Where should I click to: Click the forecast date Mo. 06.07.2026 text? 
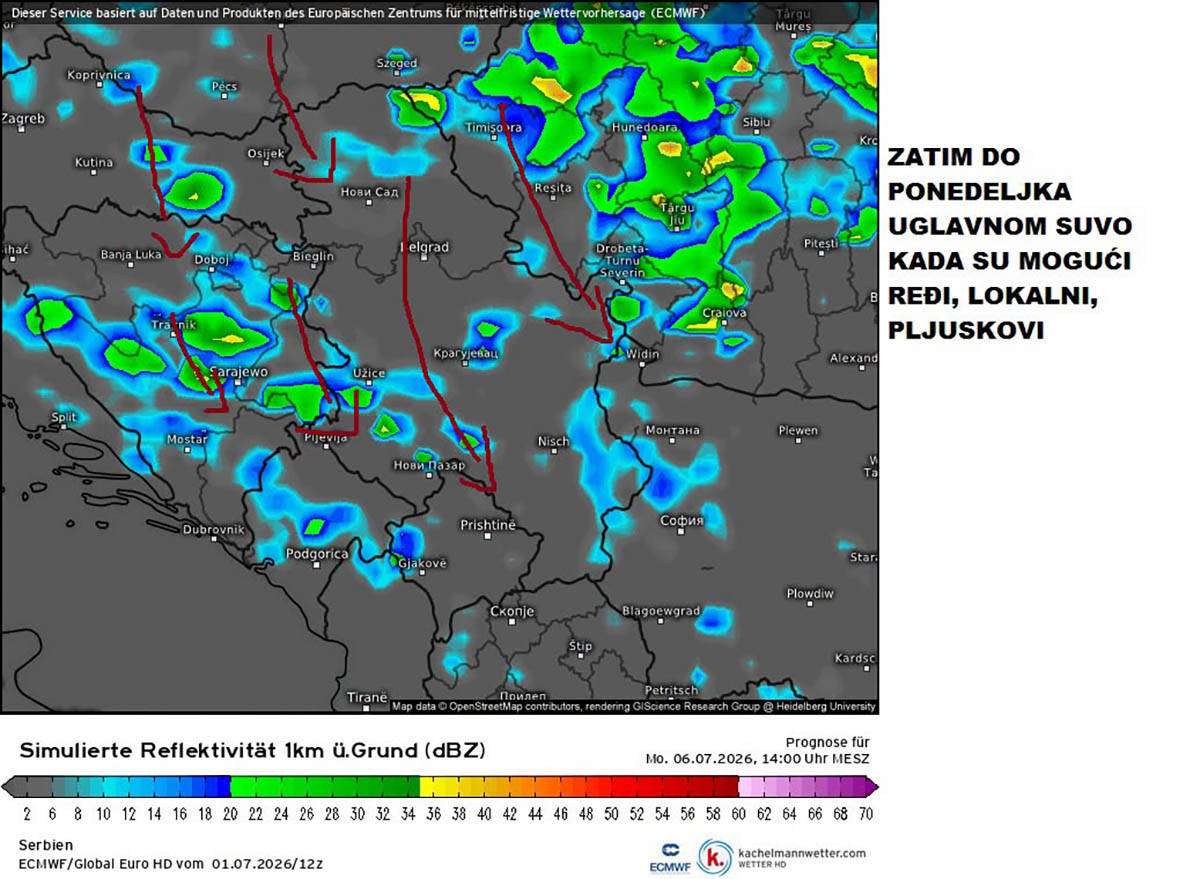click(x=700, y=758)
